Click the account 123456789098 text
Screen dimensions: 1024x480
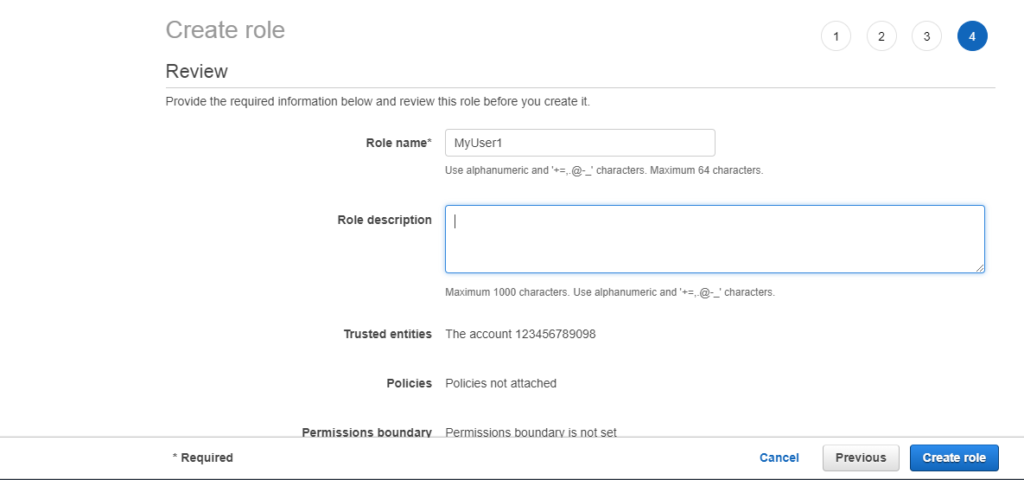(520, 334)
